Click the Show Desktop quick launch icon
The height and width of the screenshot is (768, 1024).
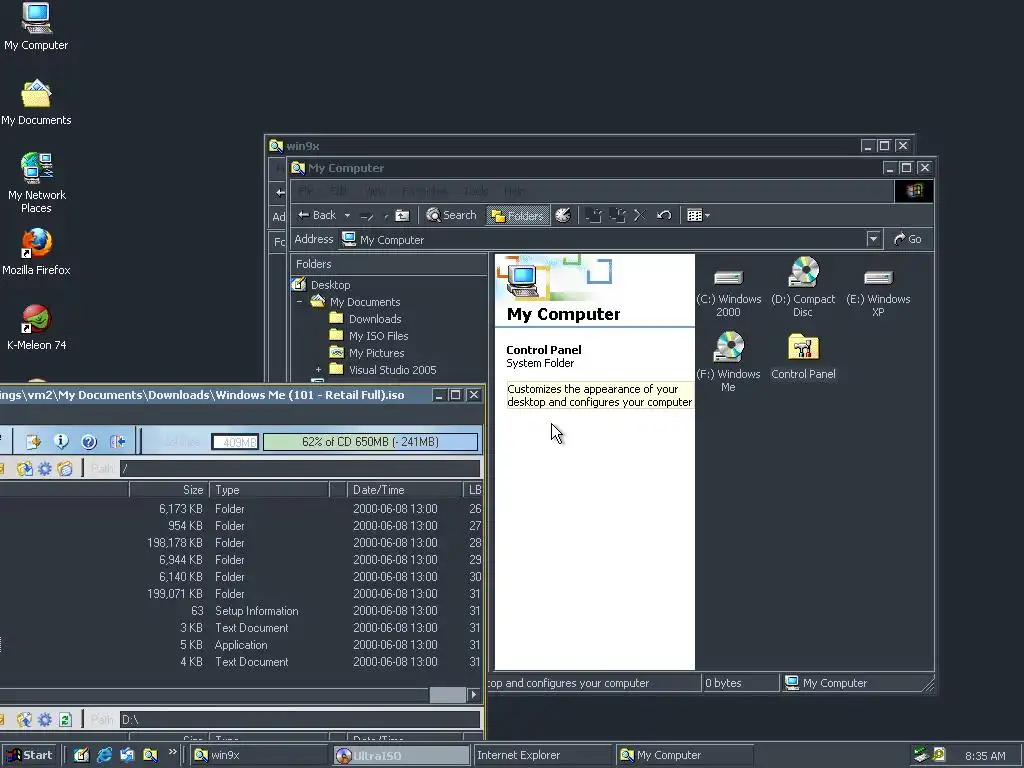point(81,755)
